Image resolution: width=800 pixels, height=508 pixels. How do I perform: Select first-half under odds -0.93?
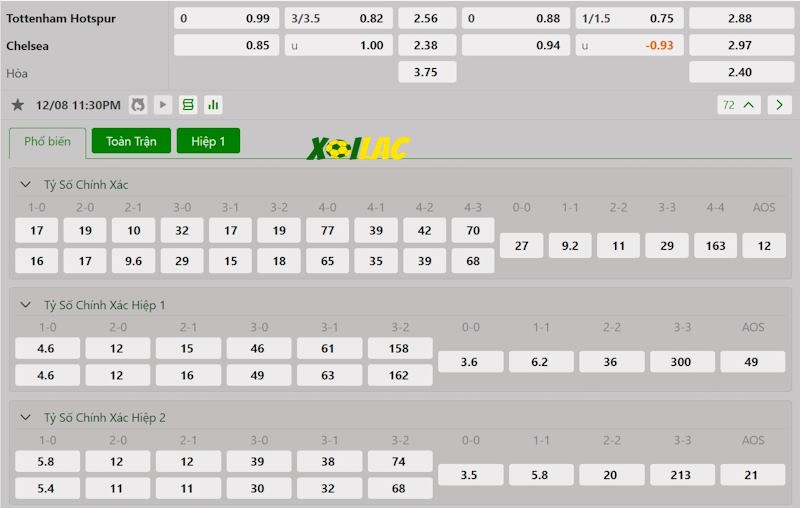(630, 45)
